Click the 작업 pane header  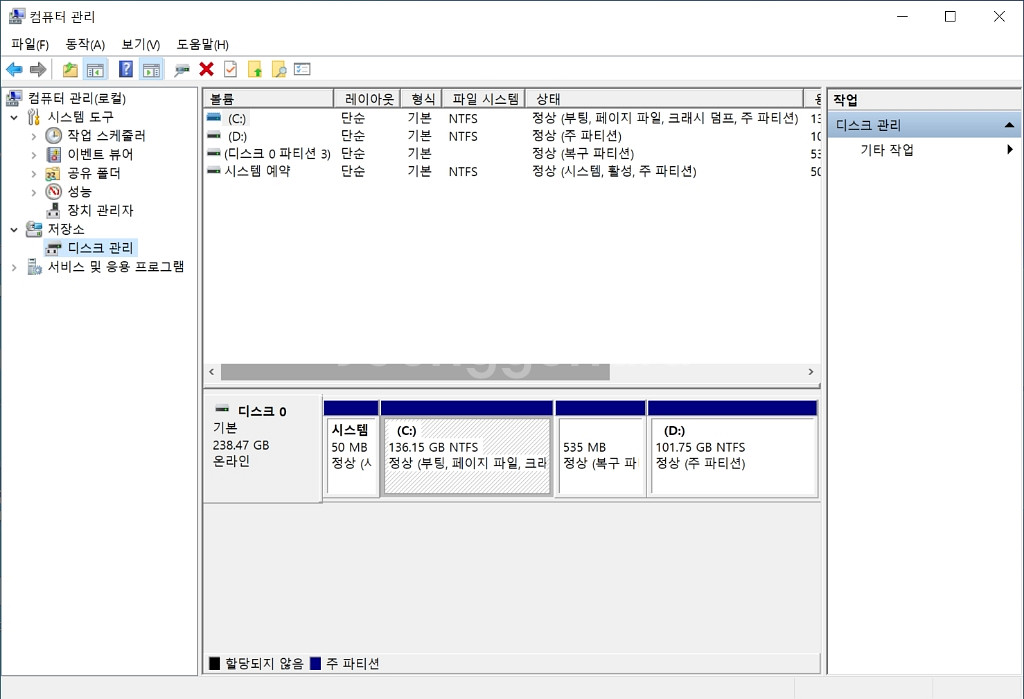[x=924, y=100]
